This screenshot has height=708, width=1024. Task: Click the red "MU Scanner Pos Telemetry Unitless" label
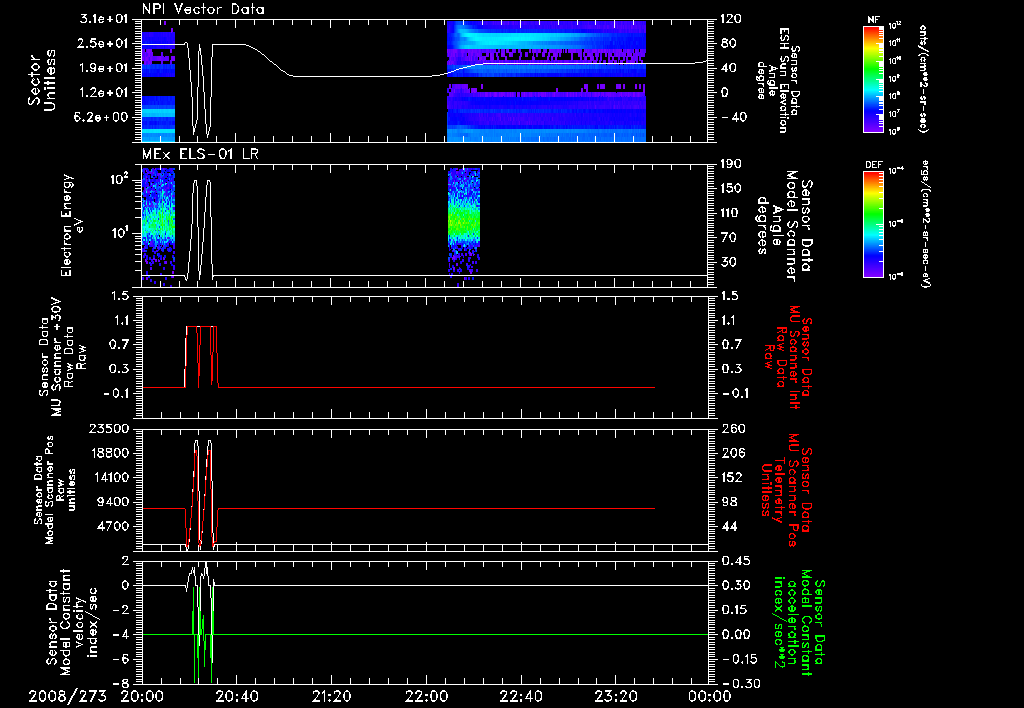(786, 490)
